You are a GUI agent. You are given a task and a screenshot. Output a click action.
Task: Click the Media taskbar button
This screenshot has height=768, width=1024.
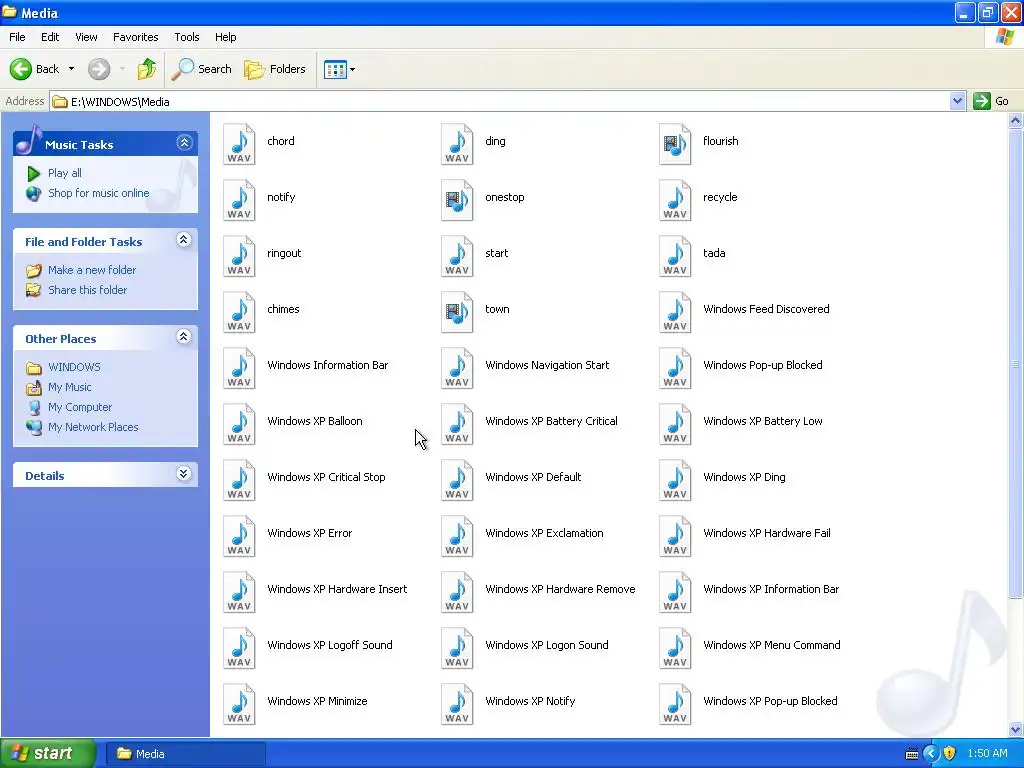[x=185, y=754]
